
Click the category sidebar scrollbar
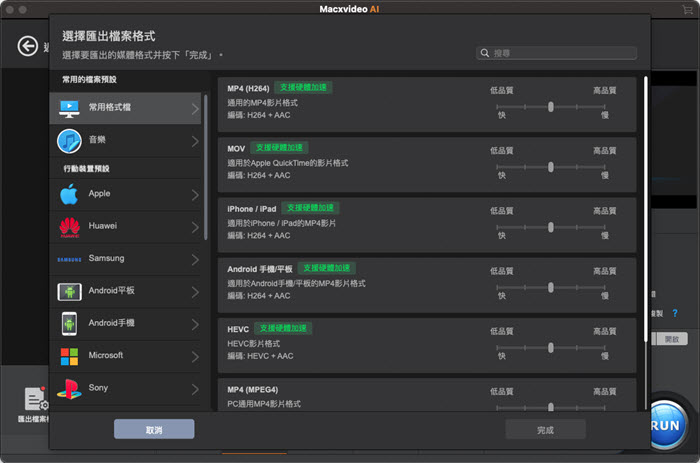coord(205,167)
